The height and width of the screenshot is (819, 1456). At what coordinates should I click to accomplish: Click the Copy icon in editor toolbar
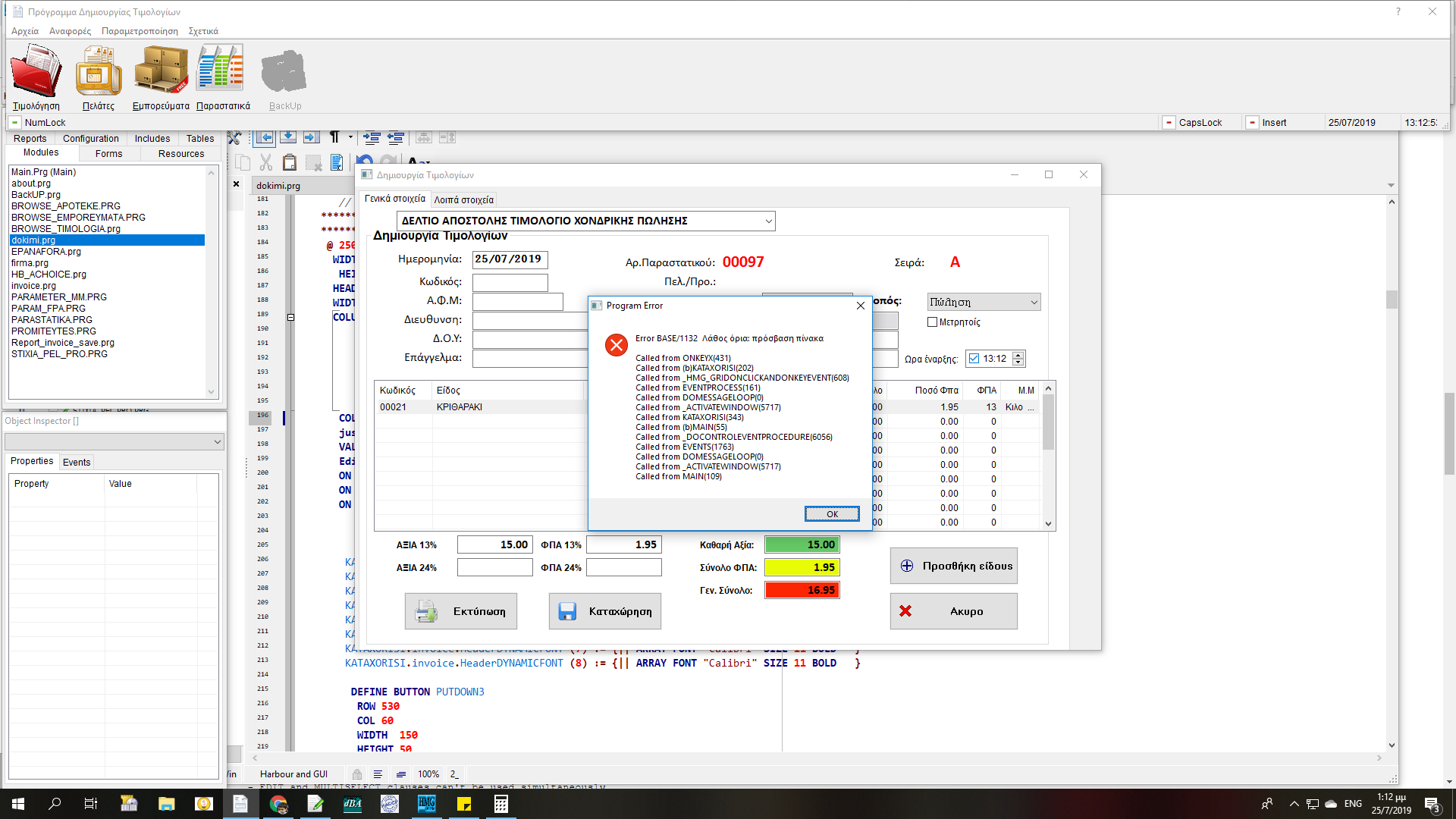tap(243, 162)
